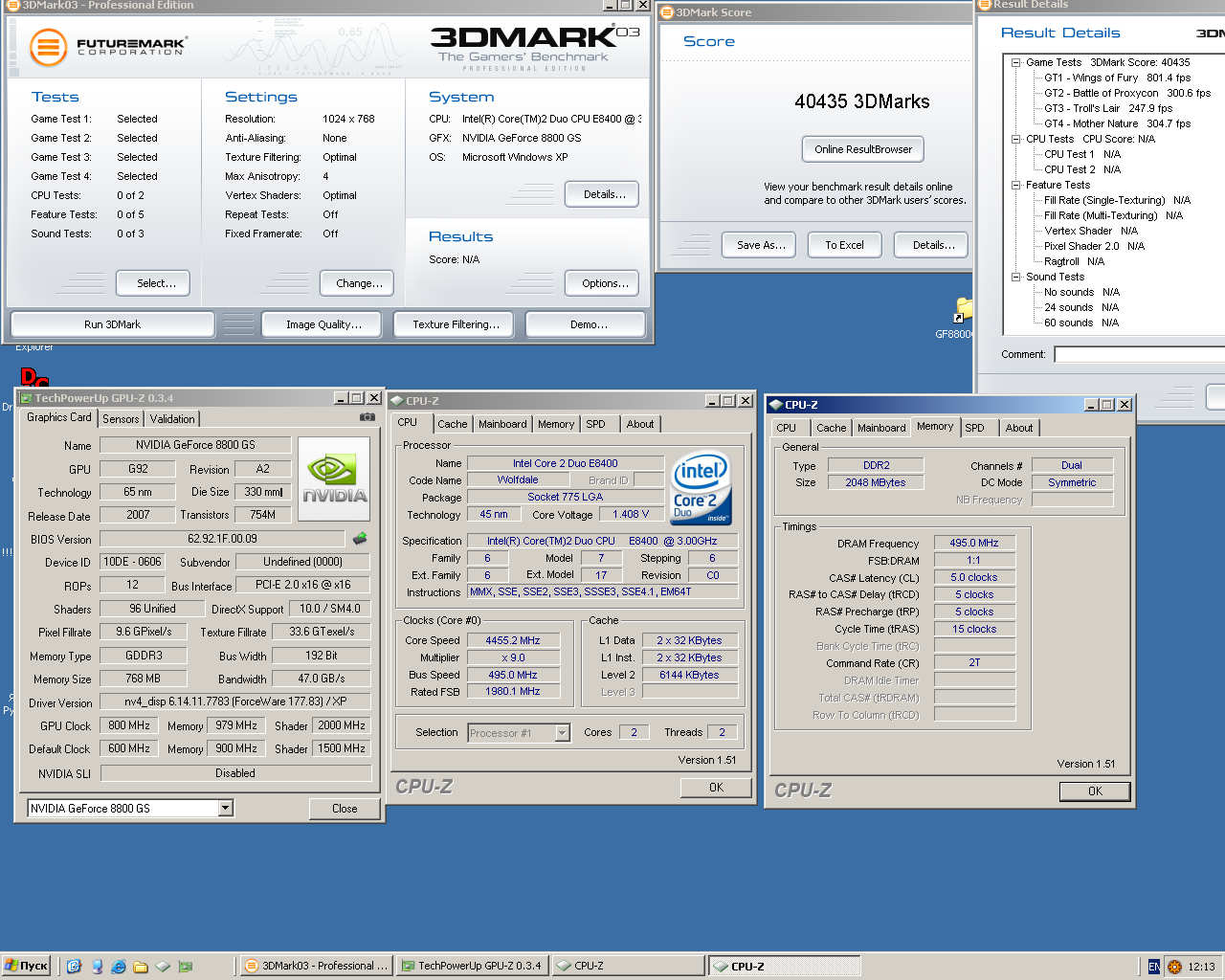Open the Processor #1 selection dropdown
This screenshot has width=1225, height=980.
562,733
